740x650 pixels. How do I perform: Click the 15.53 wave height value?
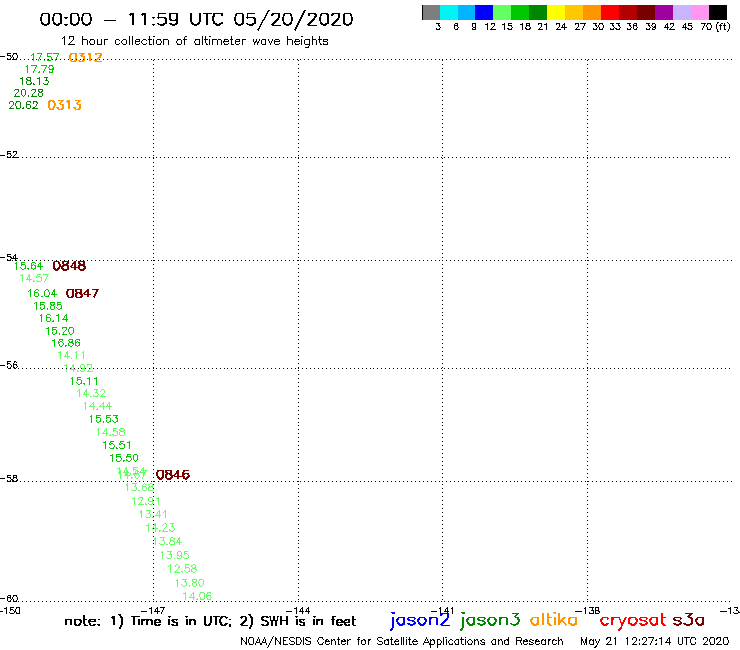click(x=104, y=419)
